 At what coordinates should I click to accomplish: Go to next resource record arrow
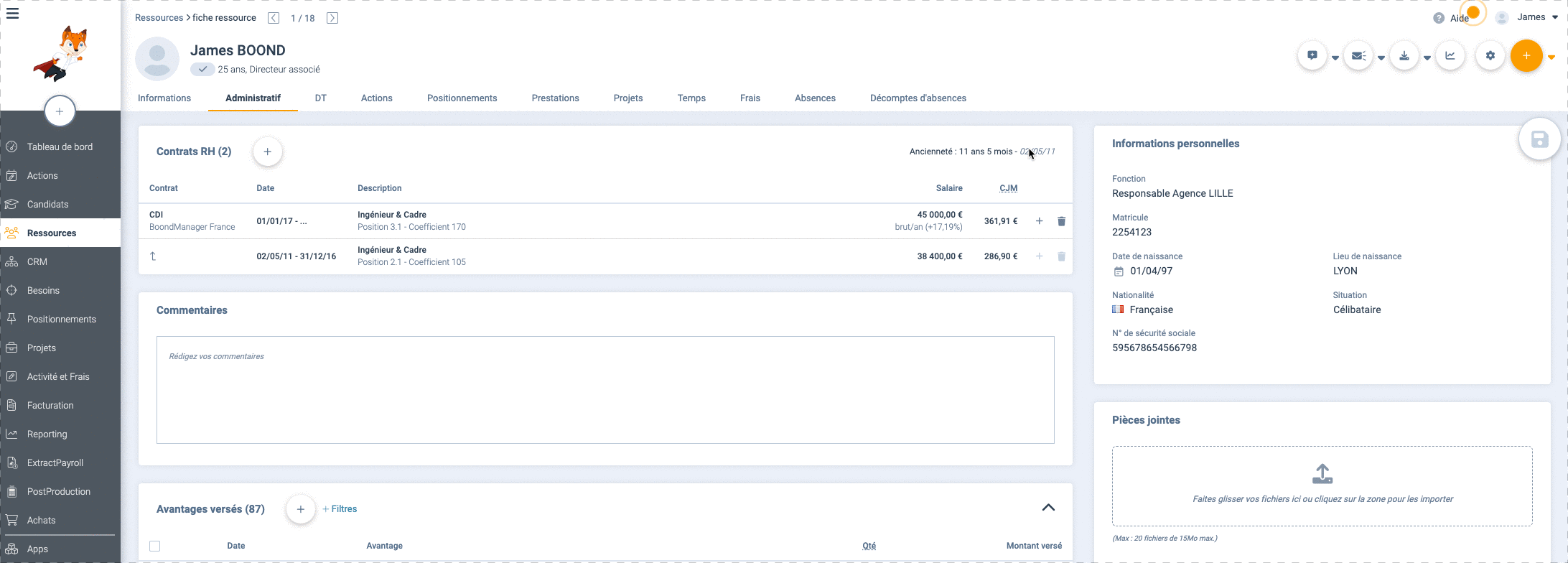click(332, 18)
